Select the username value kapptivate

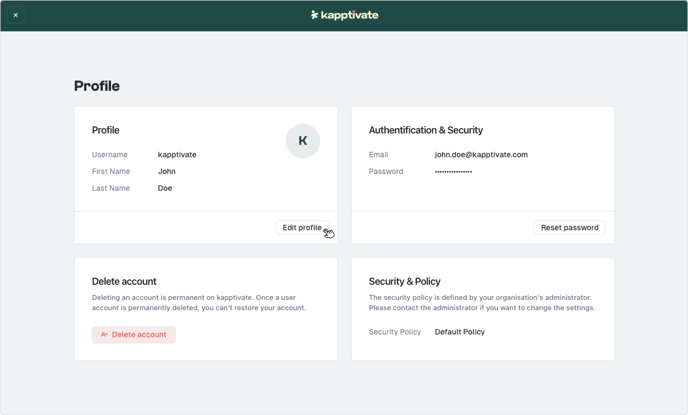tap(177, 155)
